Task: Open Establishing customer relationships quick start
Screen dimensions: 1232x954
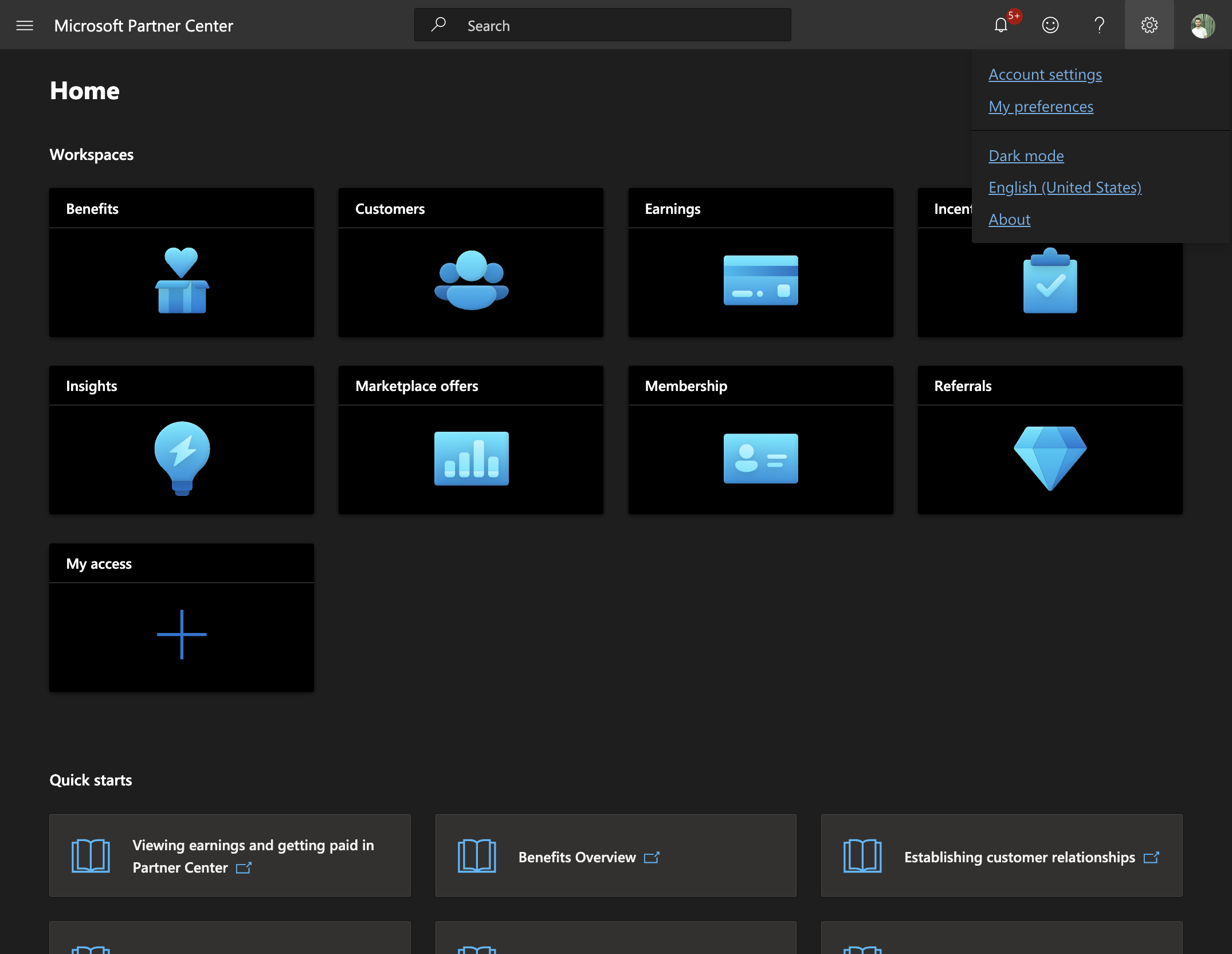Action: [1001, 855]
